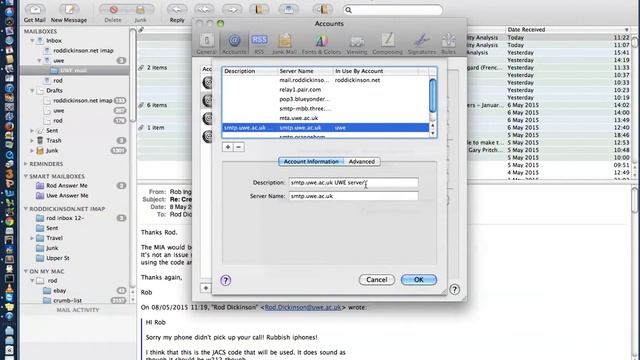Sort by the Description column header
Viewport: 640px width, 360px height.
(250, 71)
